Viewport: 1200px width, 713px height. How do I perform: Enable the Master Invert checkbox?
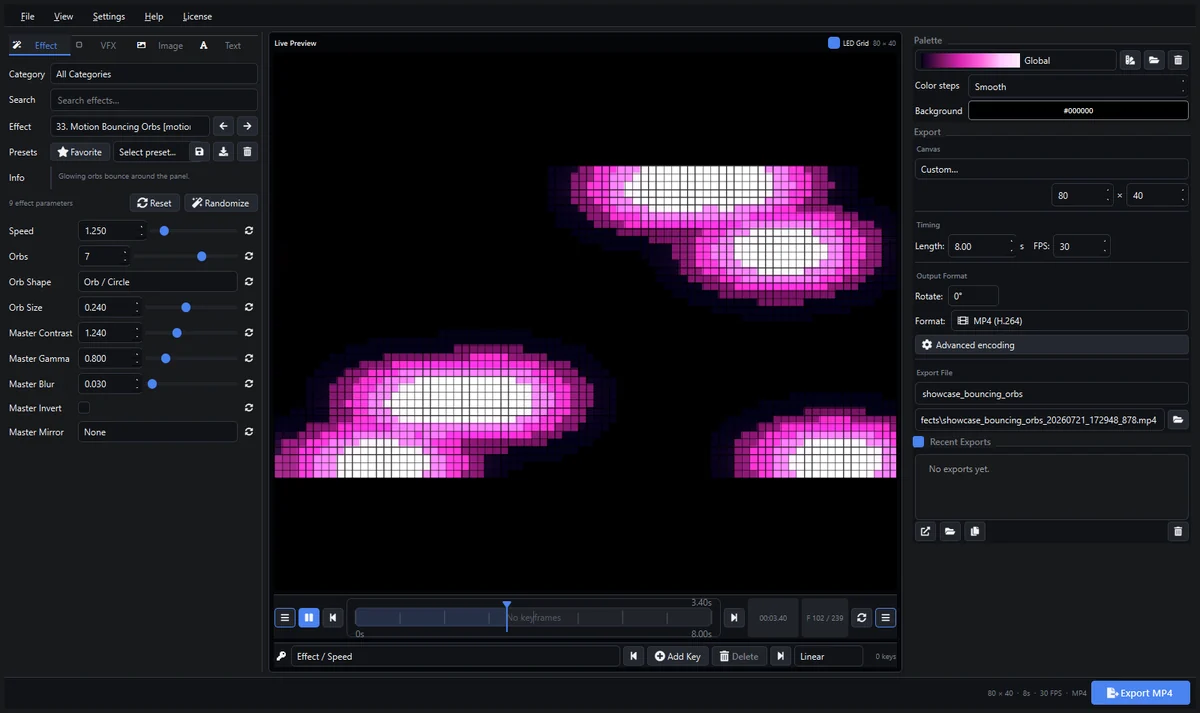tap(84, 408)
